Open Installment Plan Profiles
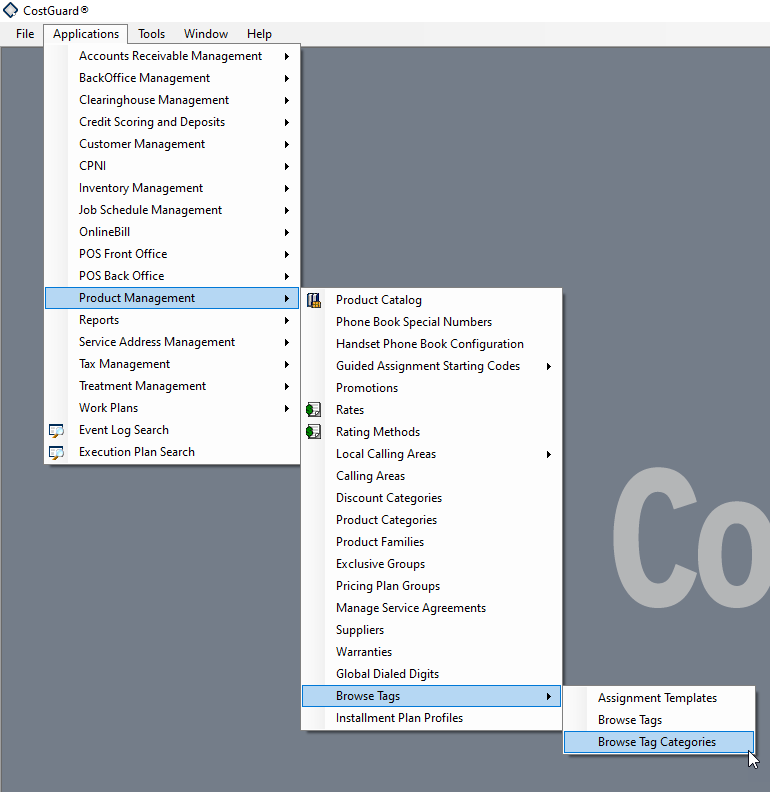The height and width of the screenshot is (792, 770). click(x=399, y=718)
